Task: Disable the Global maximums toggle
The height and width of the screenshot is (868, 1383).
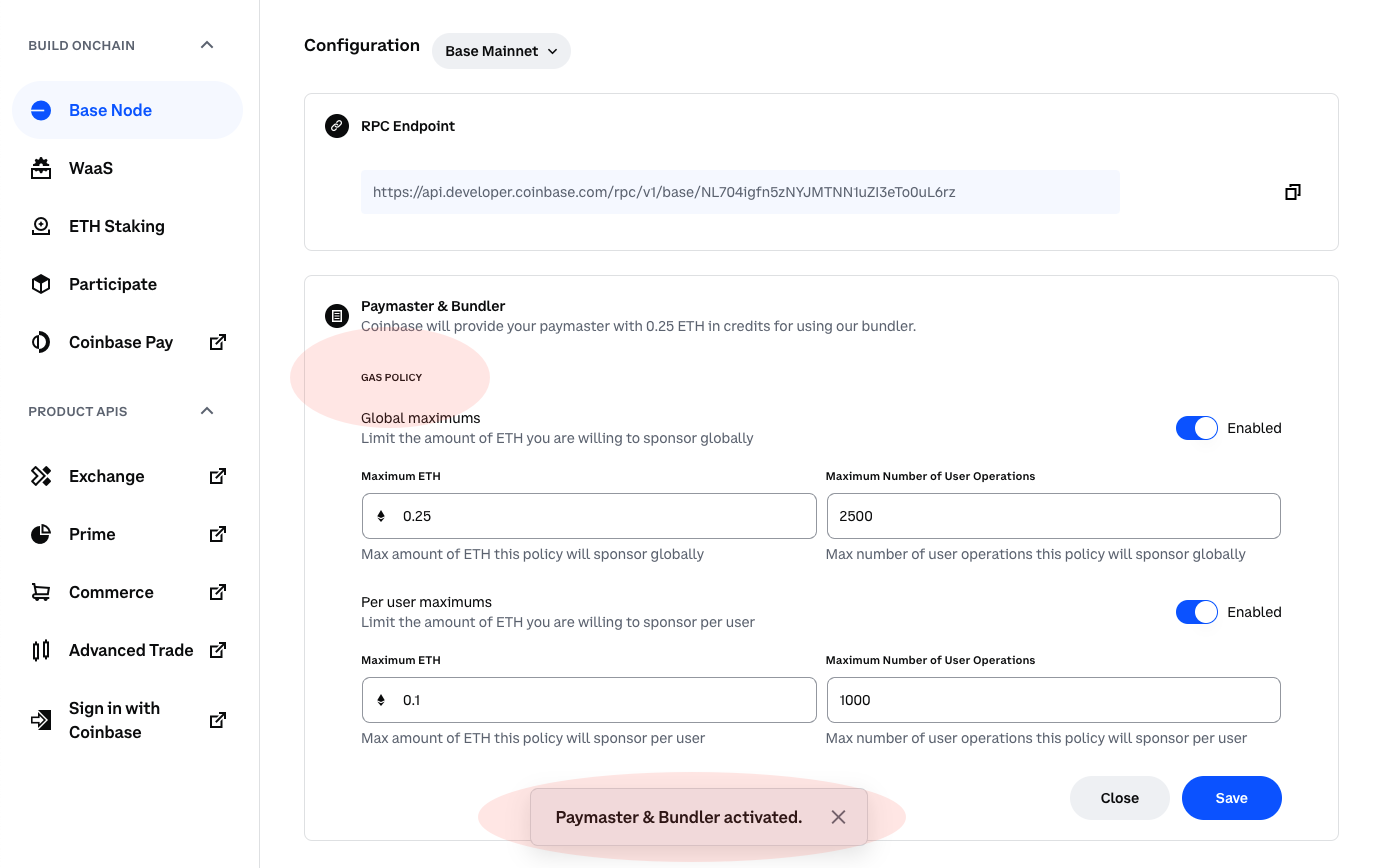Action: pyautogui.click(x=1196, y=428)
